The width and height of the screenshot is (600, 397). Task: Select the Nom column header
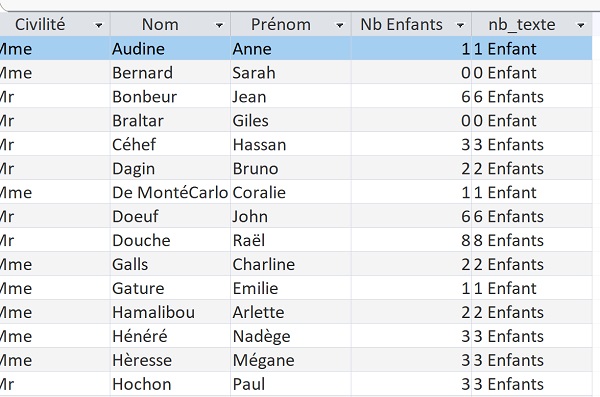tap(160, 25)
